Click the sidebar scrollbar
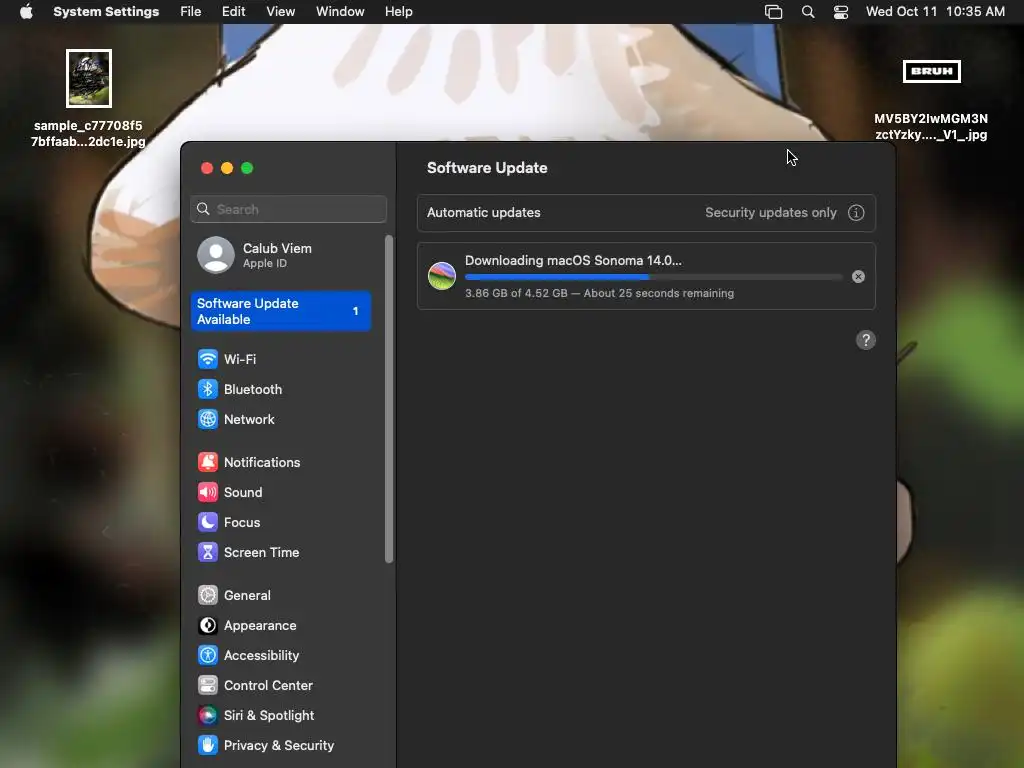 389,399
